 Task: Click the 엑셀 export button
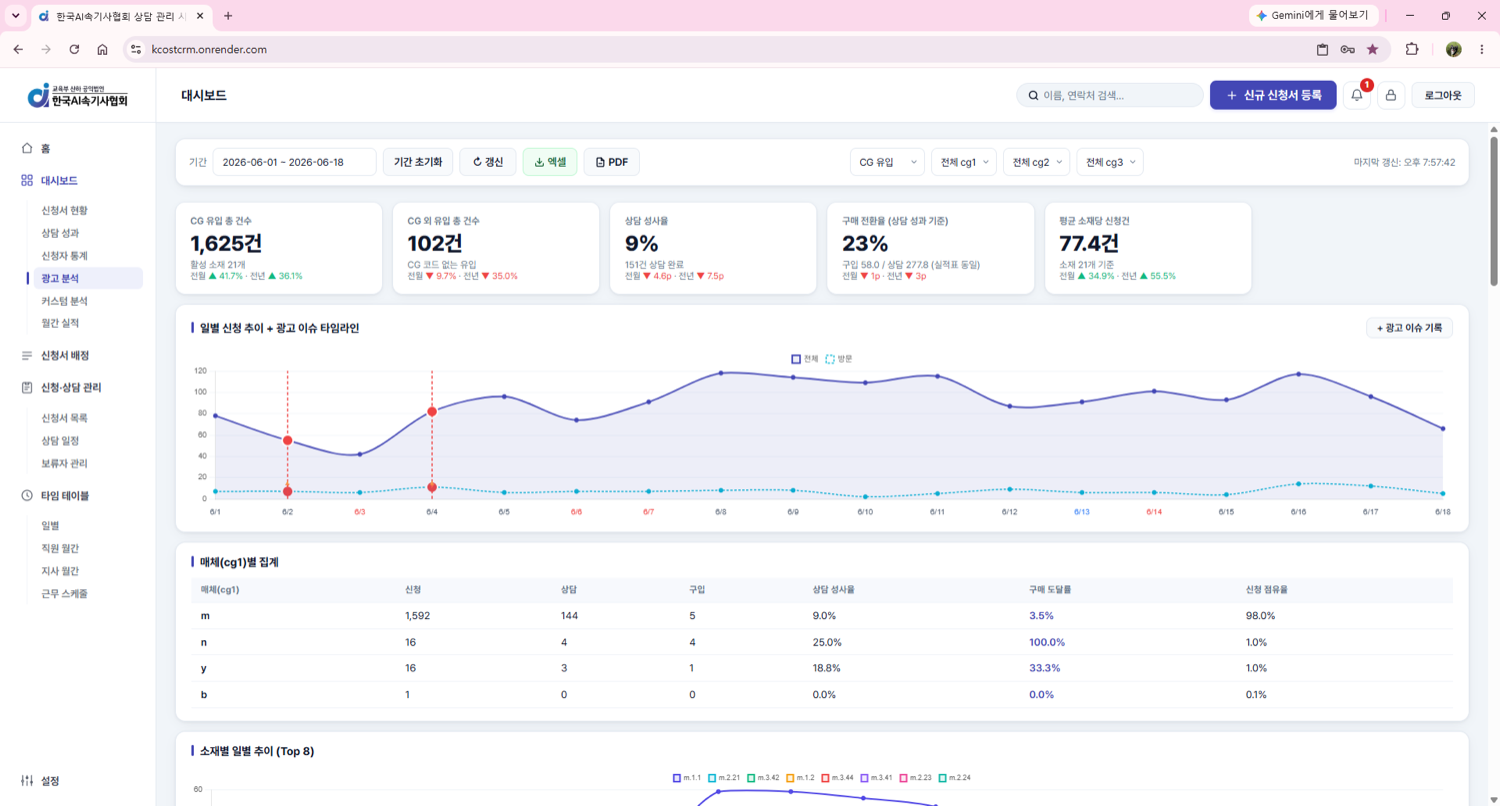550,162
